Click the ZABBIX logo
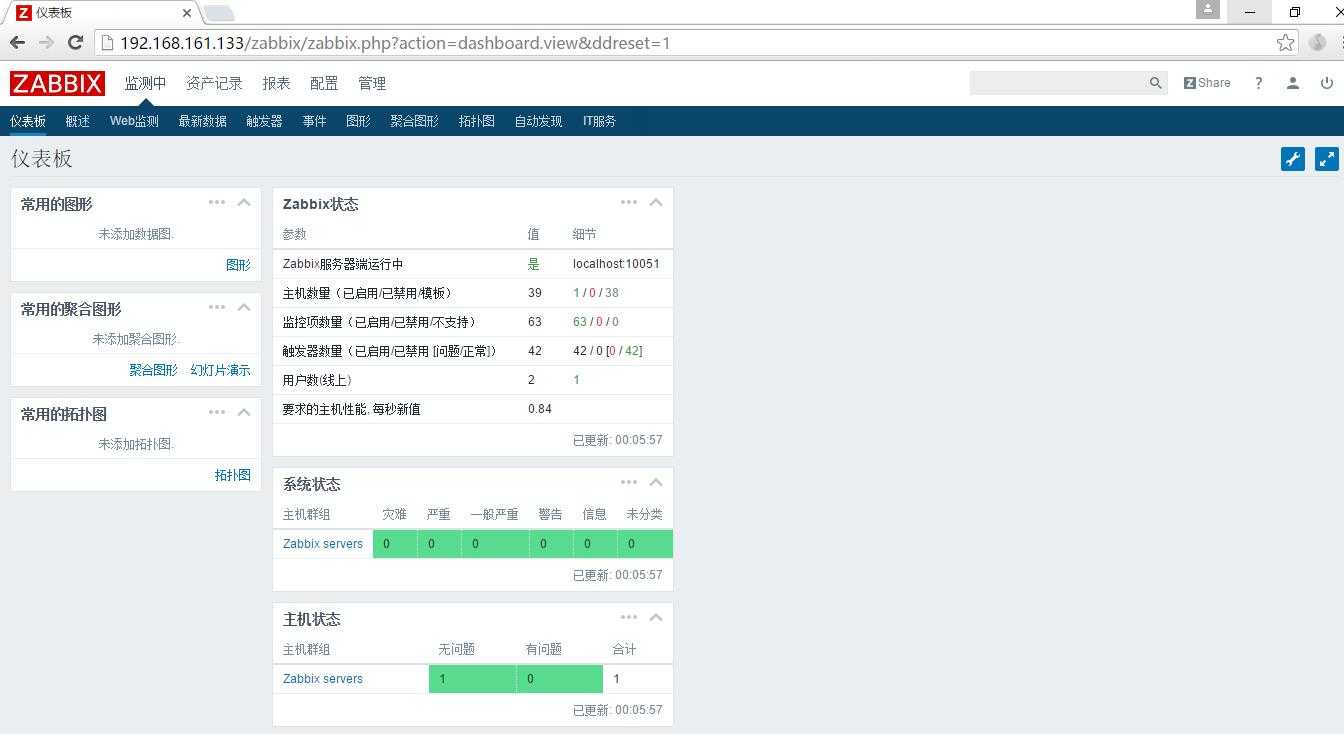Viewport: 1344px width, 734px height. pyautogui.click(x=57, y=83)
